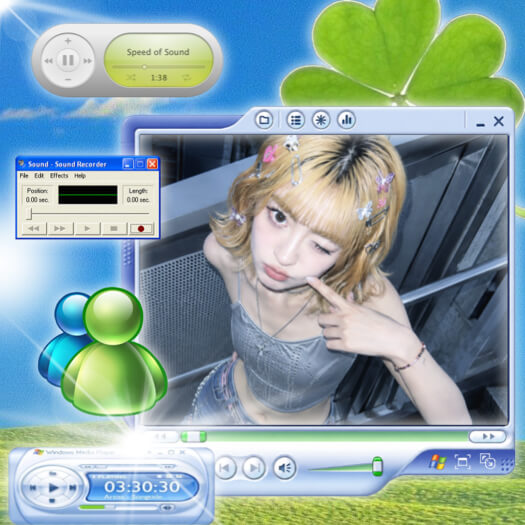
Task: Click the Speed of Sound progress slider
Action: pyautogui.click(x=158, y=67)
